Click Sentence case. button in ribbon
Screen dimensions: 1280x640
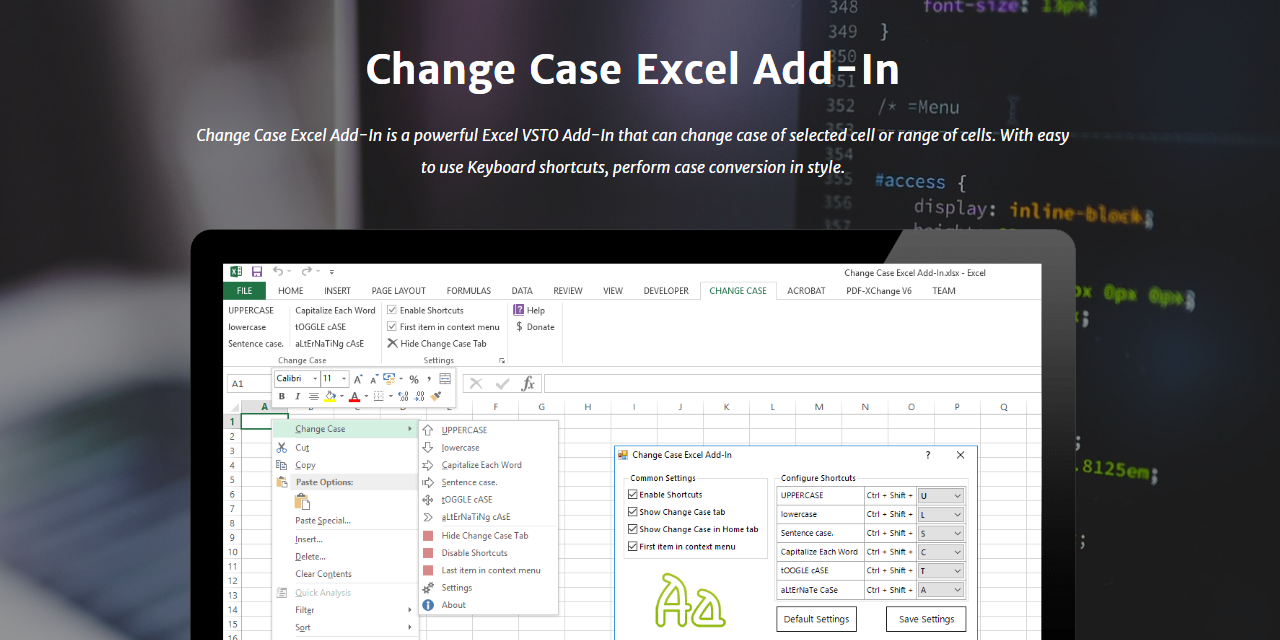coord(256,343)
